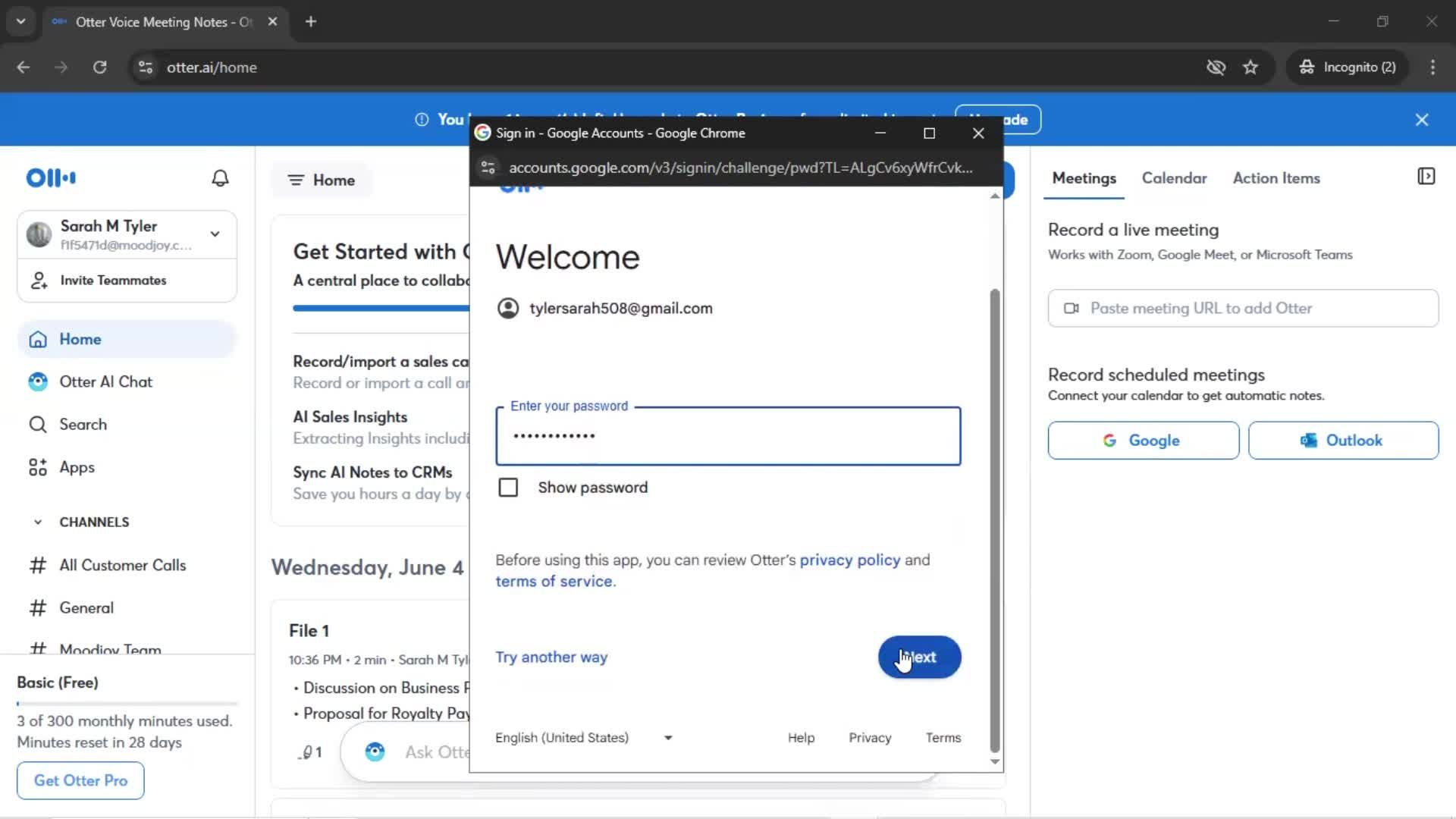1456x819 pixels.
Task: Click browser Forward button
Action: (61, 67)
